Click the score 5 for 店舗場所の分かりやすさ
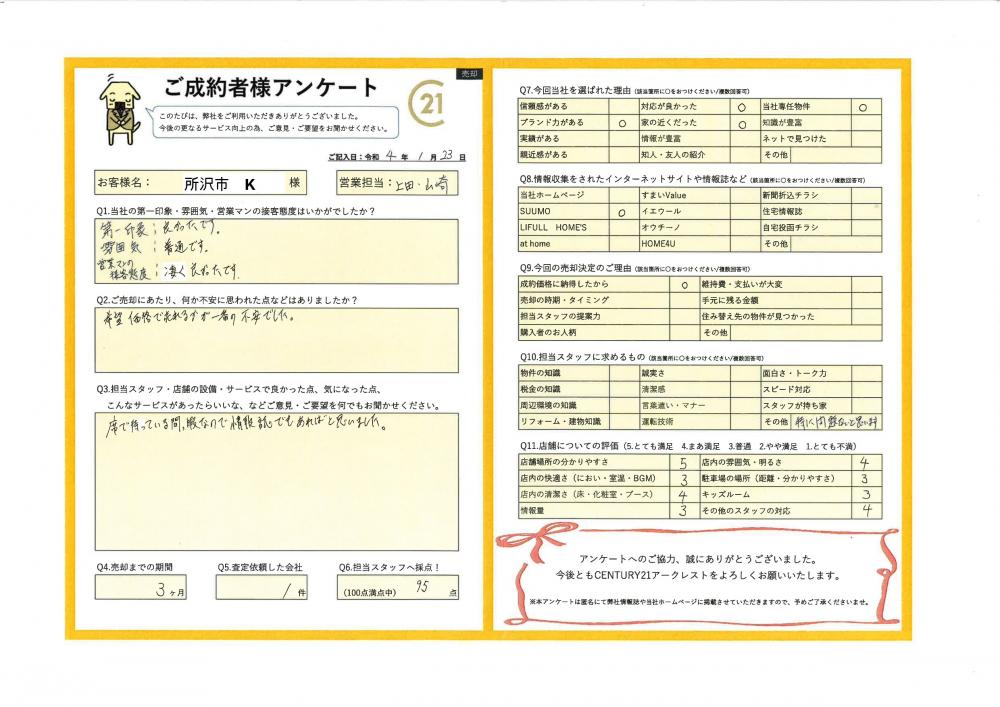Image resolution: width=1000 pixels, height=707 pixels. 685,463
